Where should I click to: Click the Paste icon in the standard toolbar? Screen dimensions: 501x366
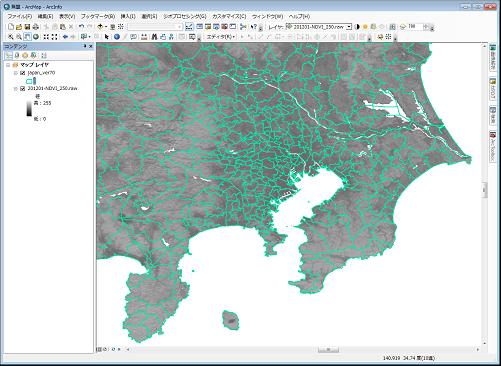(x=62, y=27)
